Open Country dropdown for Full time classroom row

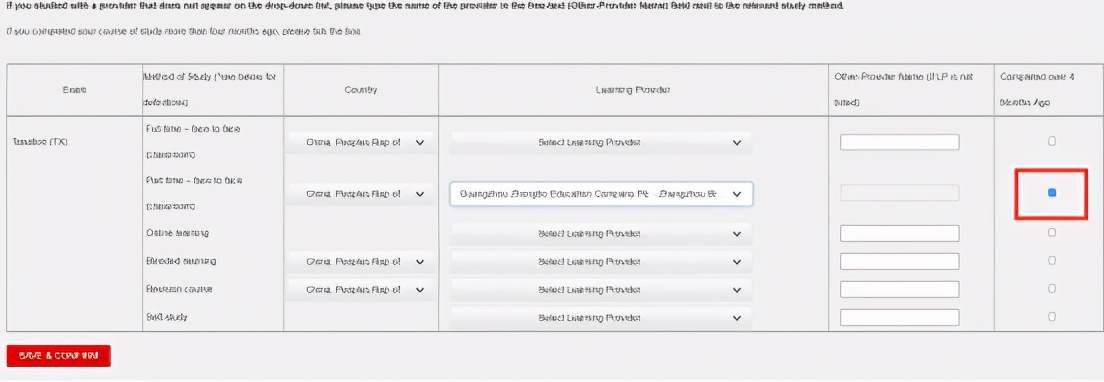click(360, 142)
